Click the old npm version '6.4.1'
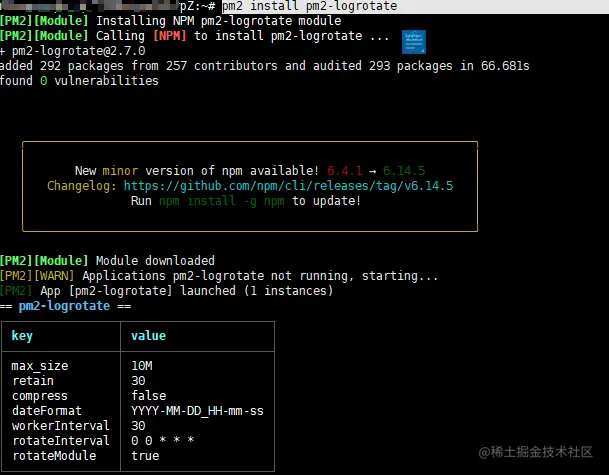The height and width of the screenshot is (475, 609). (x=345, y=171)
